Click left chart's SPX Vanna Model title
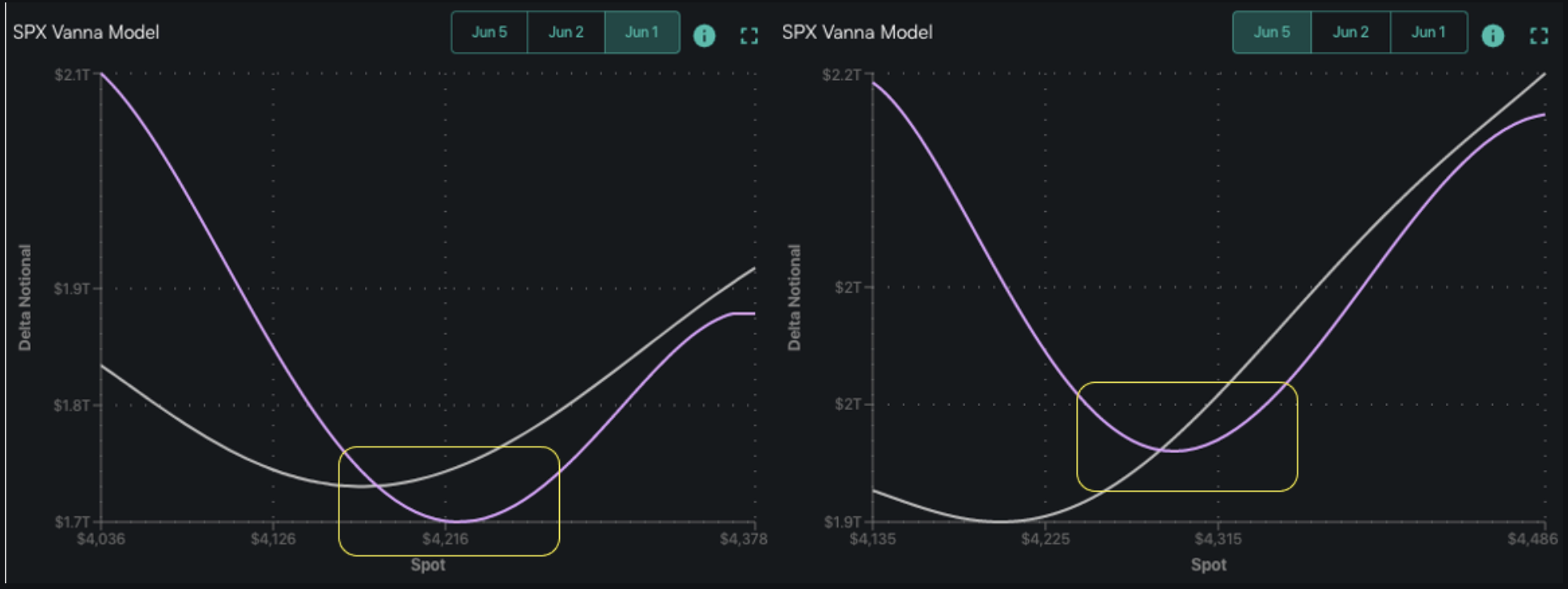 [x=86, y=32]
